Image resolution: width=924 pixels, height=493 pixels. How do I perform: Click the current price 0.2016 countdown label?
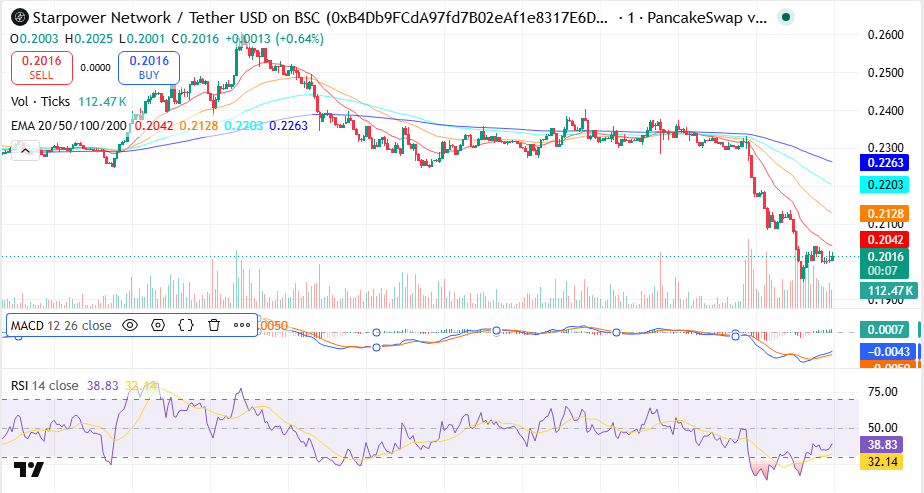coord(885,263)
